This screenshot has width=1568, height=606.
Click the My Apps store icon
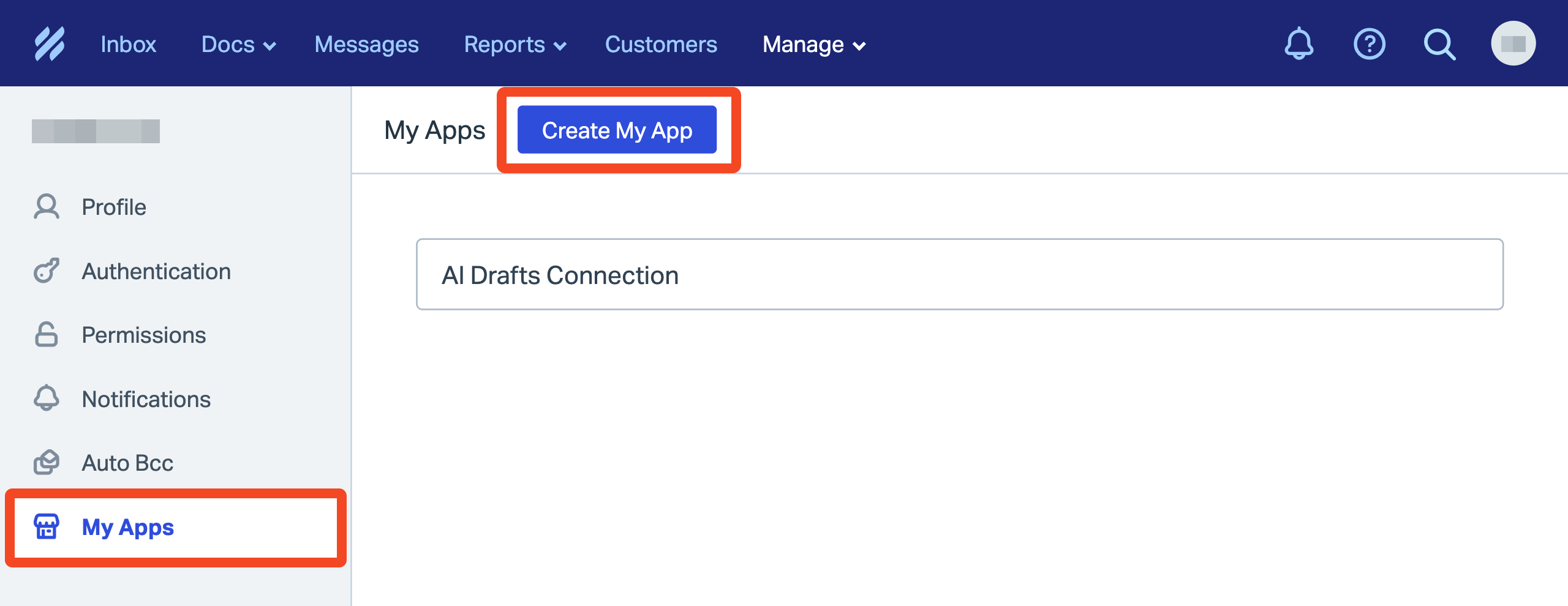[47, 526]
